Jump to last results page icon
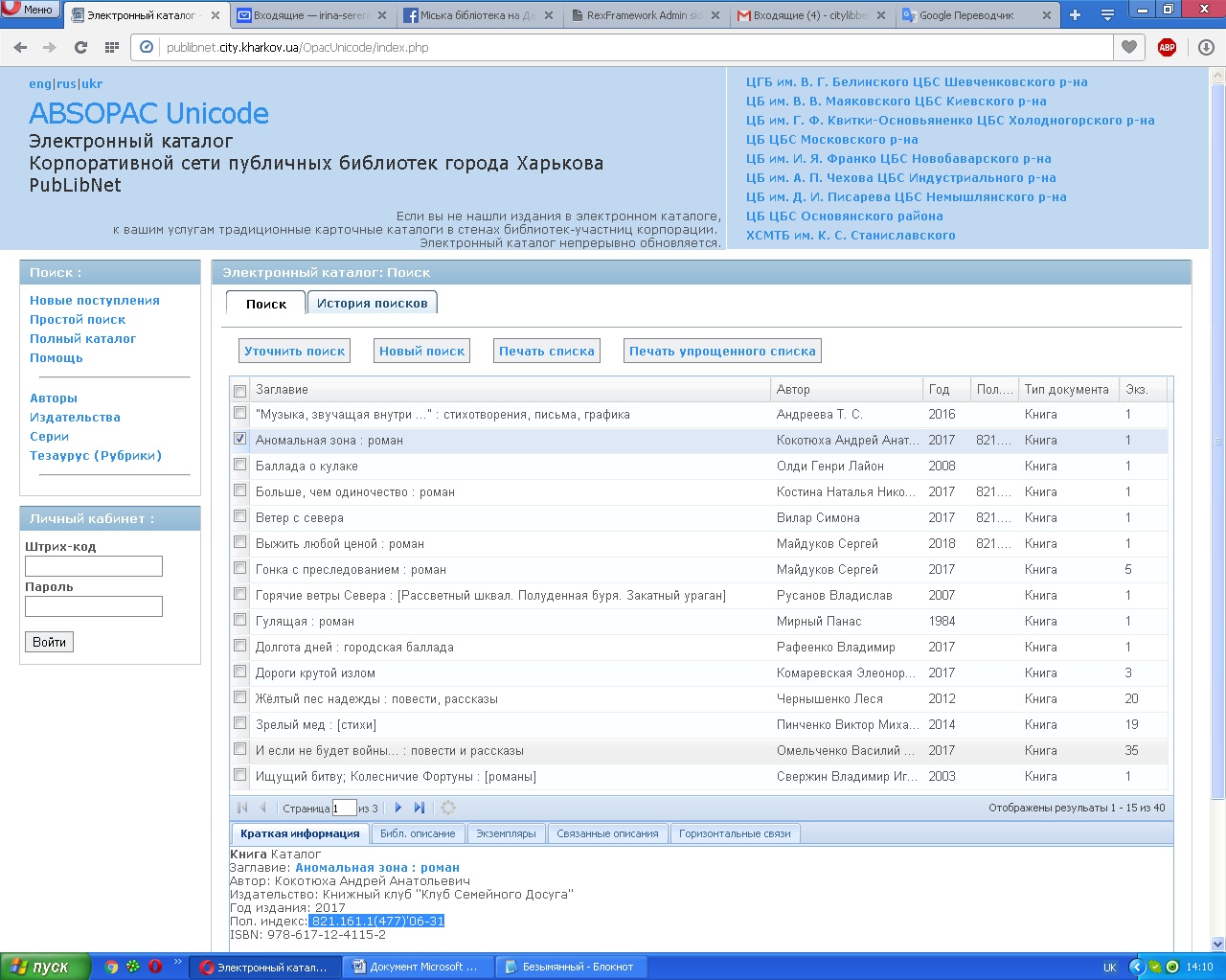 pos(420,808)
